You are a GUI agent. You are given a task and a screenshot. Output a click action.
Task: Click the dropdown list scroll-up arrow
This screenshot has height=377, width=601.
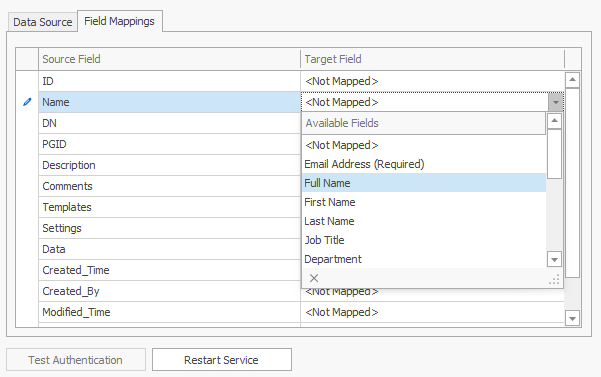tap(554, 121)
